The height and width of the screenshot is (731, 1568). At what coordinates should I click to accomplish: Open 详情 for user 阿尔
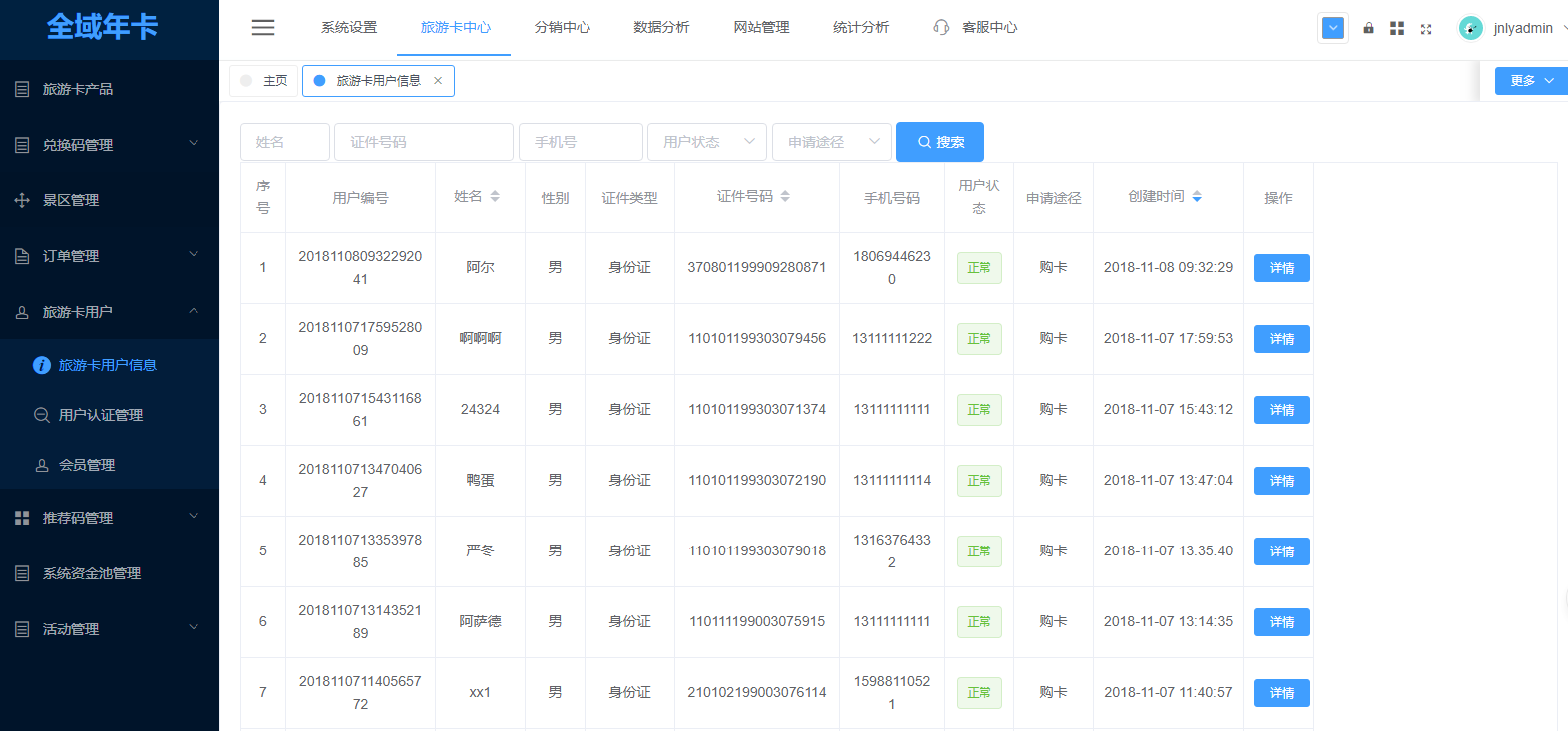(1281, 268)
